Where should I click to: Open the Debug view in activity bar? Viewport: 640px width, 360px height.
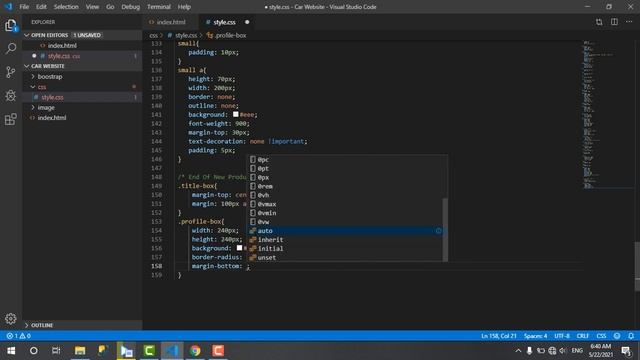(x=11, y=96)
